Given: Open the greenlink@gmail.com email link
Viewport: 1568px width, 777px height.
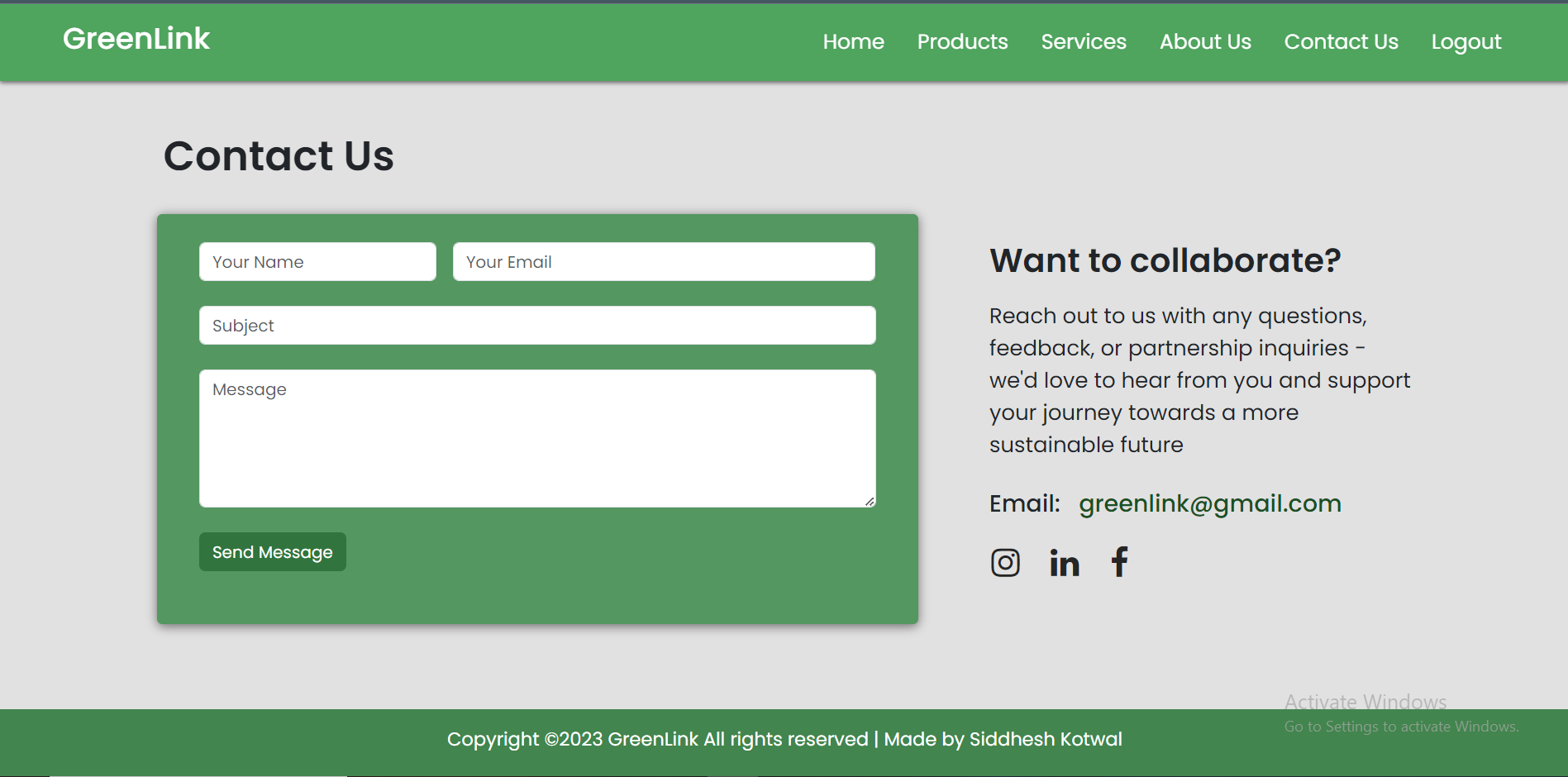Looking at the screenshot, I should pyautogui.click(x=1209, y=503).
